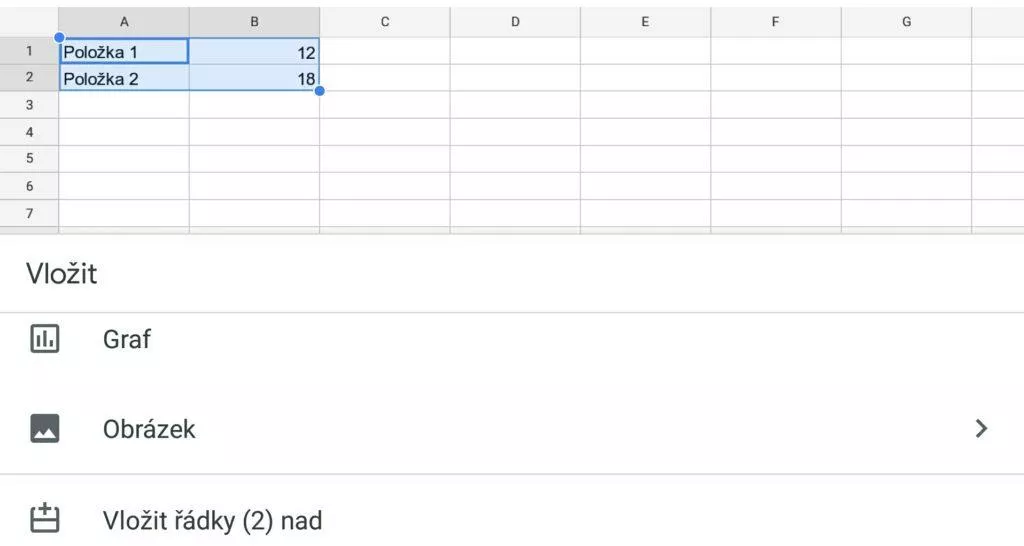Image resolution: width=1024 pixels, height=546 pixels.
Task: Select the Obrázek menu entry
Action: (512, 428)
